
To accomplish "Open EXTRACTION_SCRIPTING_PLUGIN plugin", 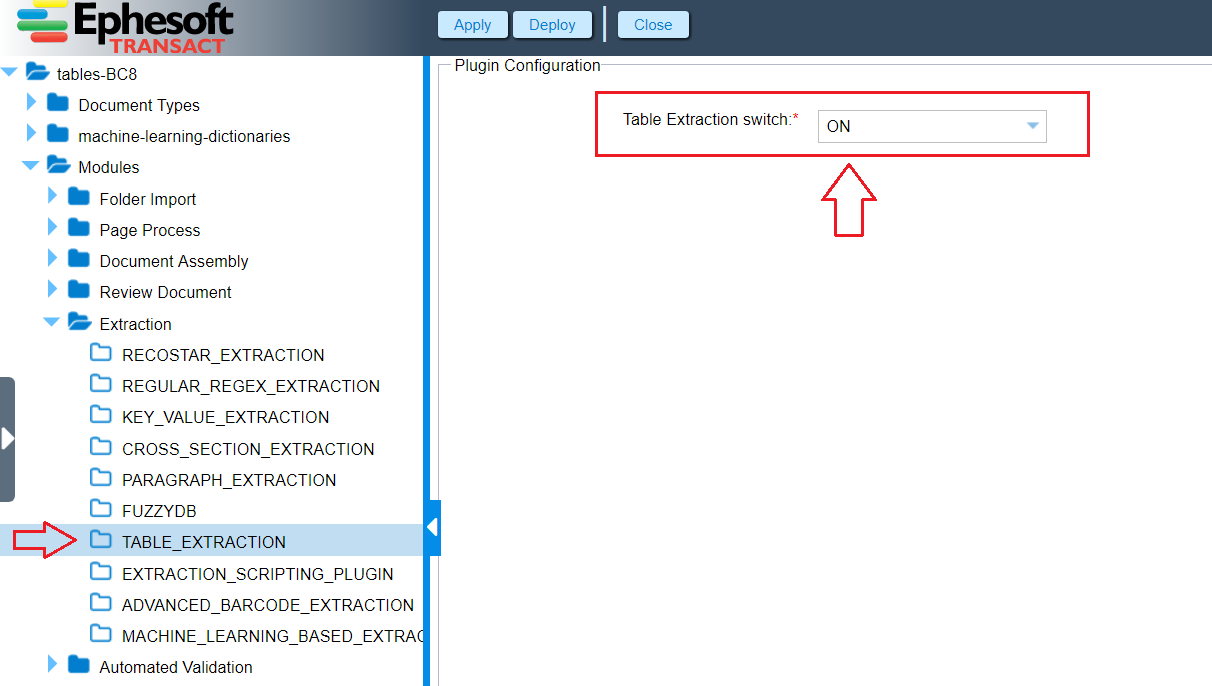I will pyautogui.click(x=258, y=574).
